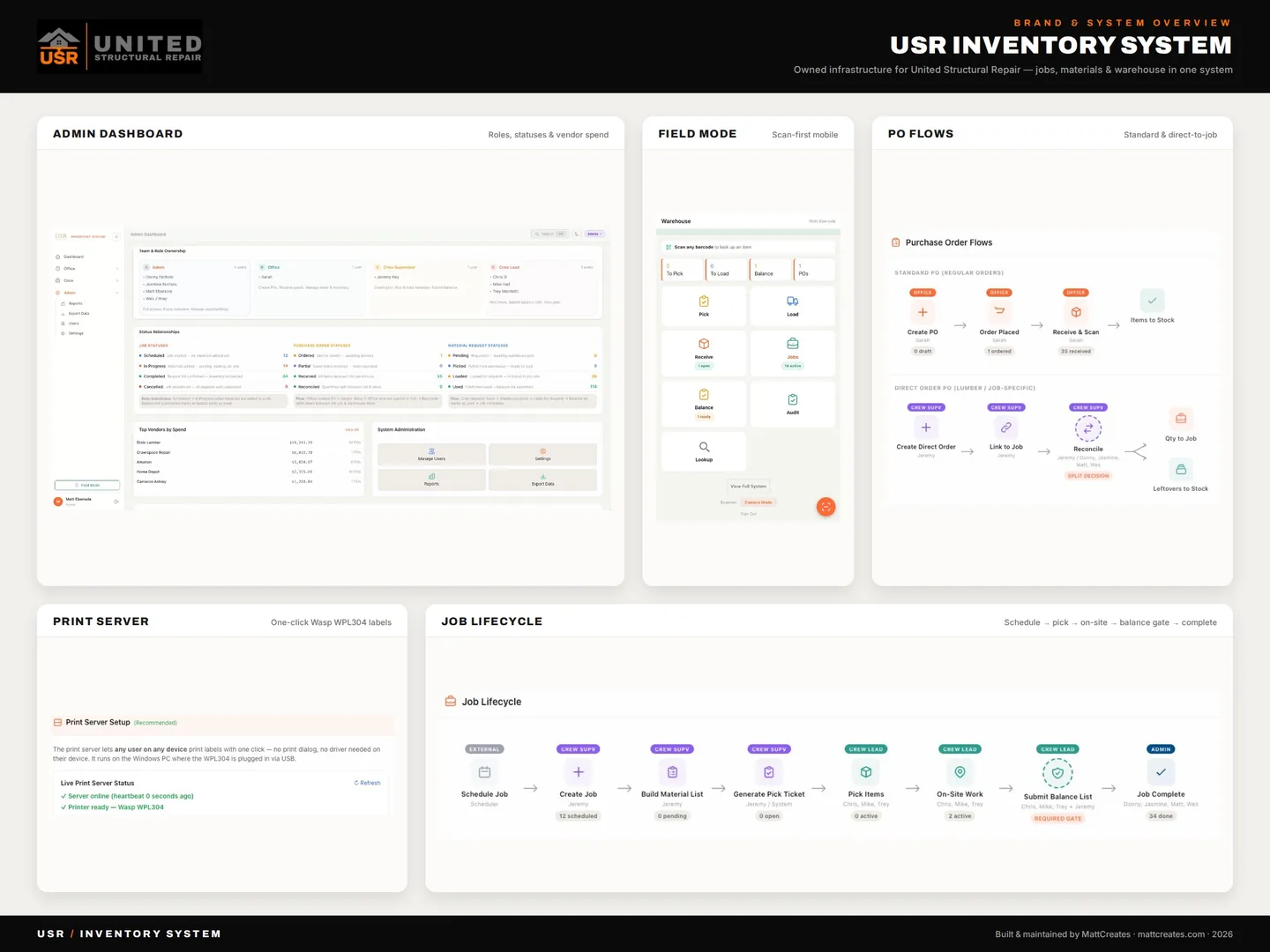Collapse the dashboard sidebar panel
This screenshot has width=1270, height=952.
point(116,236)
